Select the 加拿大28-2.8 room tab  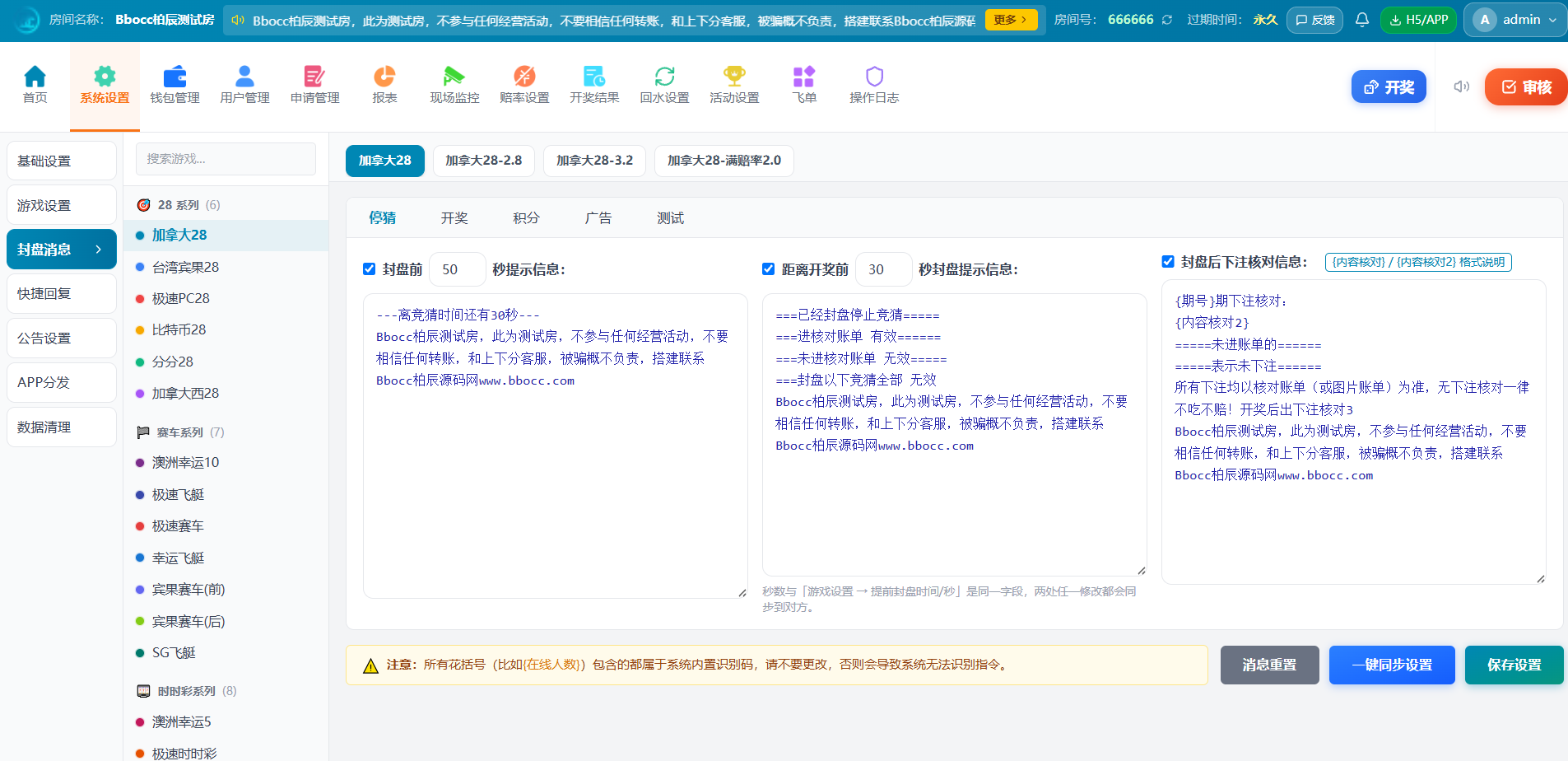[x=484, y=161]
